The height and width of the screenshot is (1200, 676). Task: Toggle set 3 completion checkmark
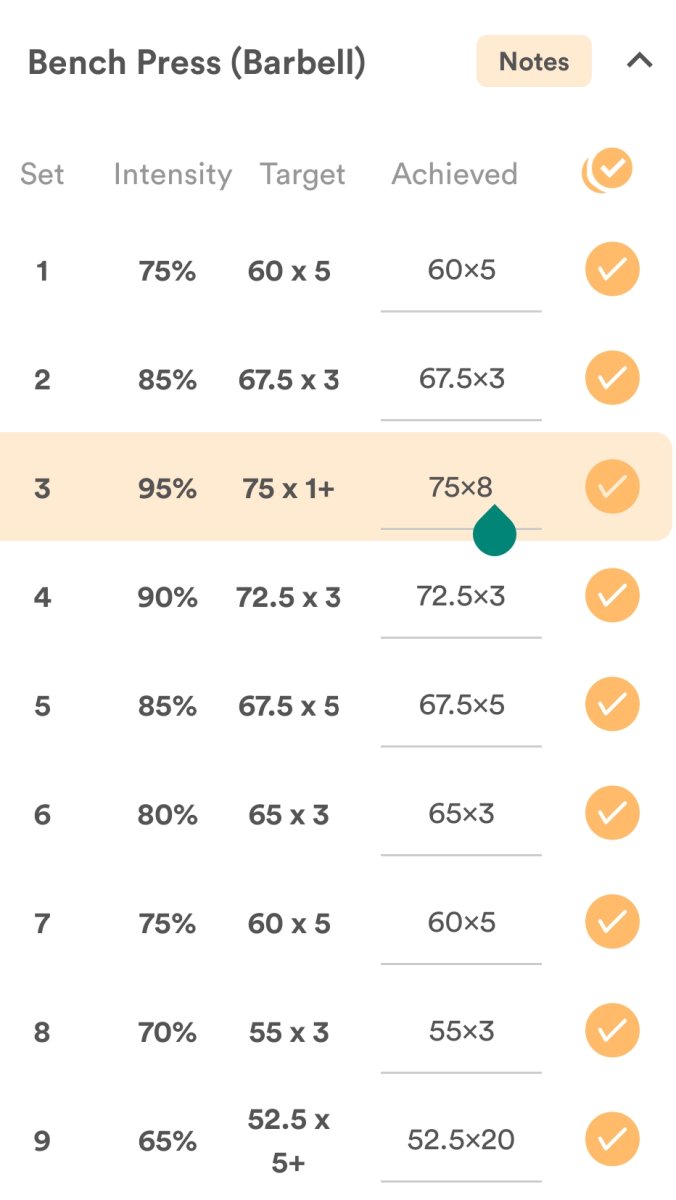click(612, 487)
